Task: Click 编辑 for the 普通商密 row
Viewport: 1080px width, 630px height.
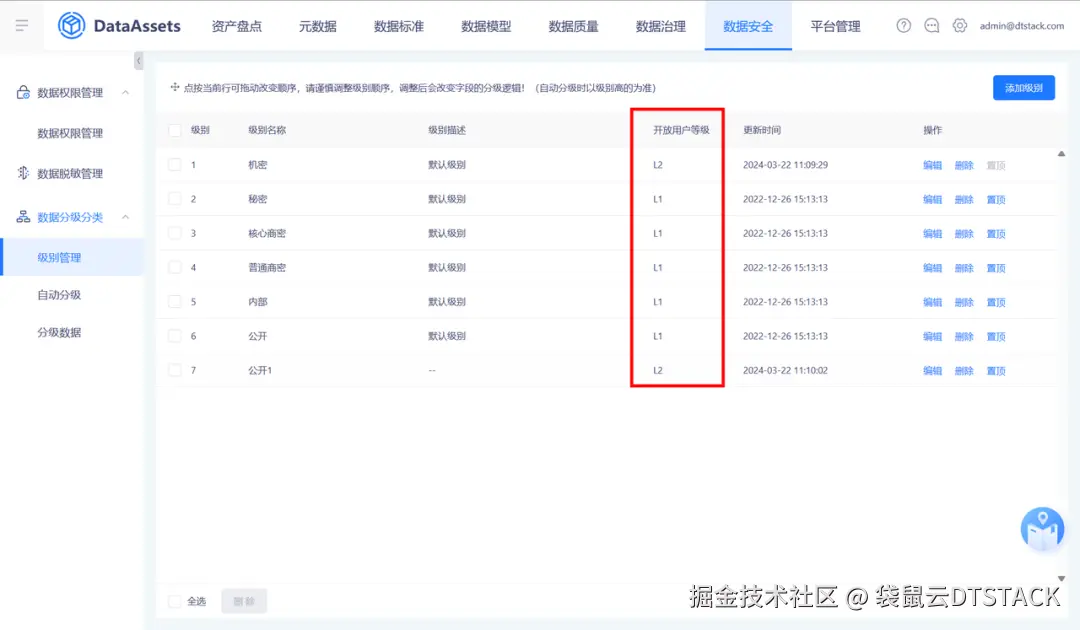Action: click(932, 268)
